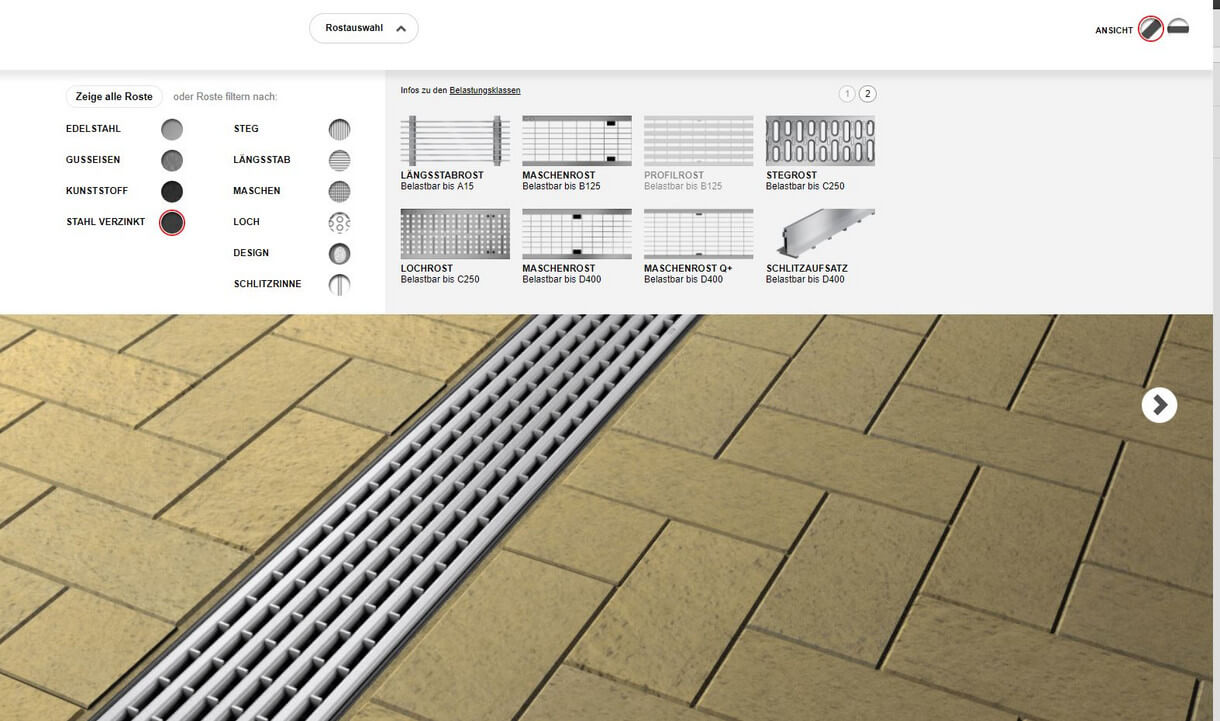Viewport: 1220px width, 721px height.
Task: Select the Kunststoff material filter
Action: 172,191
